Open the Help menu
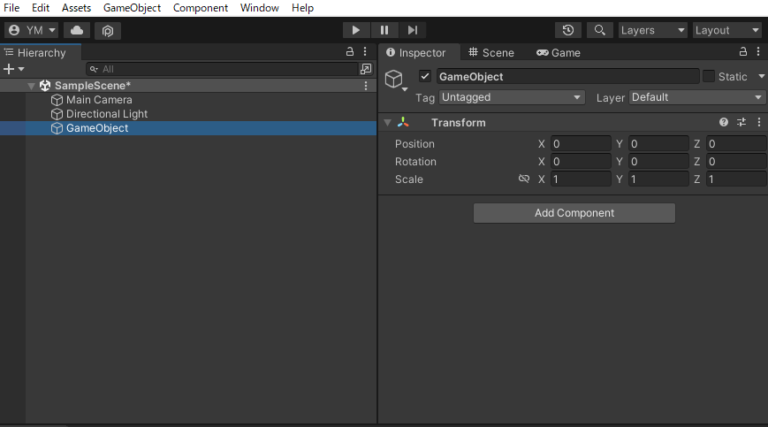Image resolution: width=768 pixels, height=427 pixels. [x=302, y=8]
